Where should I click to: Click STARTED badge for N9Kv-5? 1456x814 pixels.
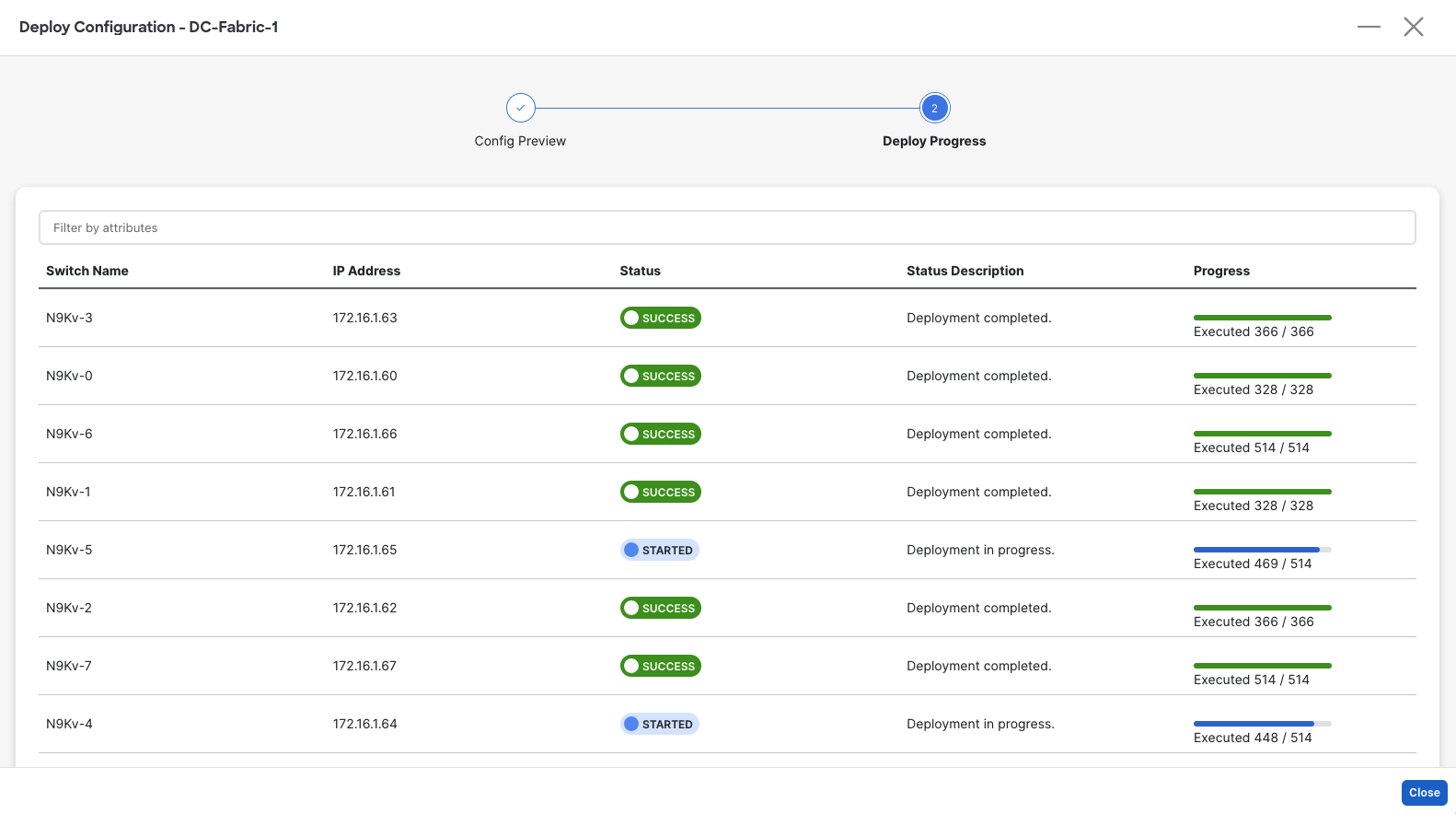659,550
